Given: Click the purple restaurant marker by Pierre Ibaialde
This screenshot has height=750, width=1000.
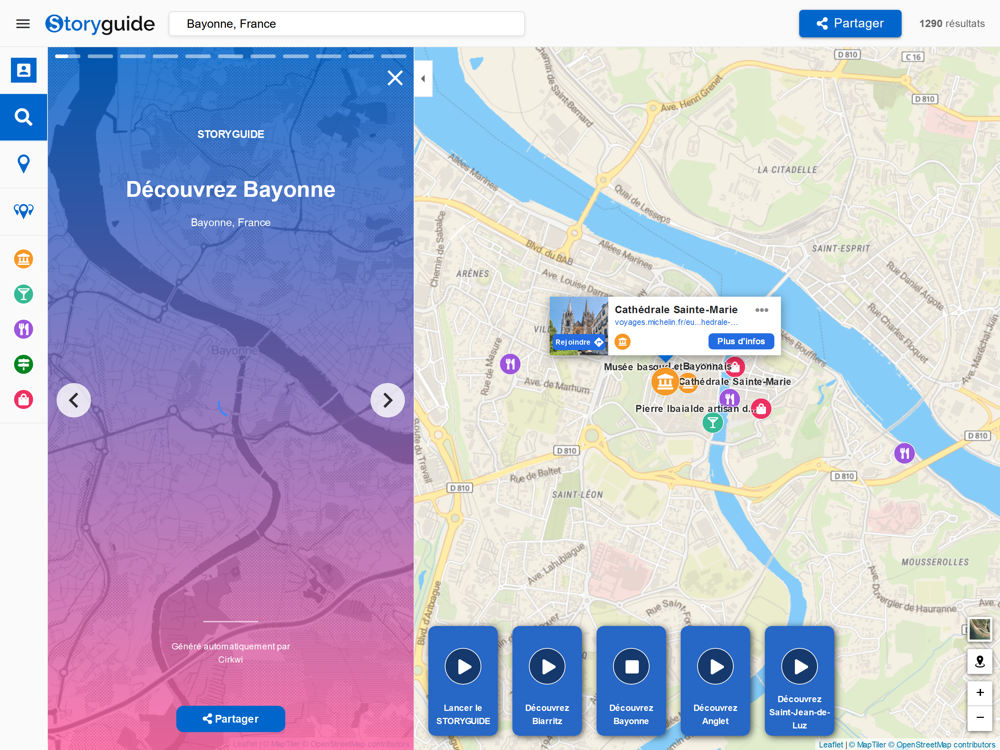Looking at the screenshot, I should [730, 399].
